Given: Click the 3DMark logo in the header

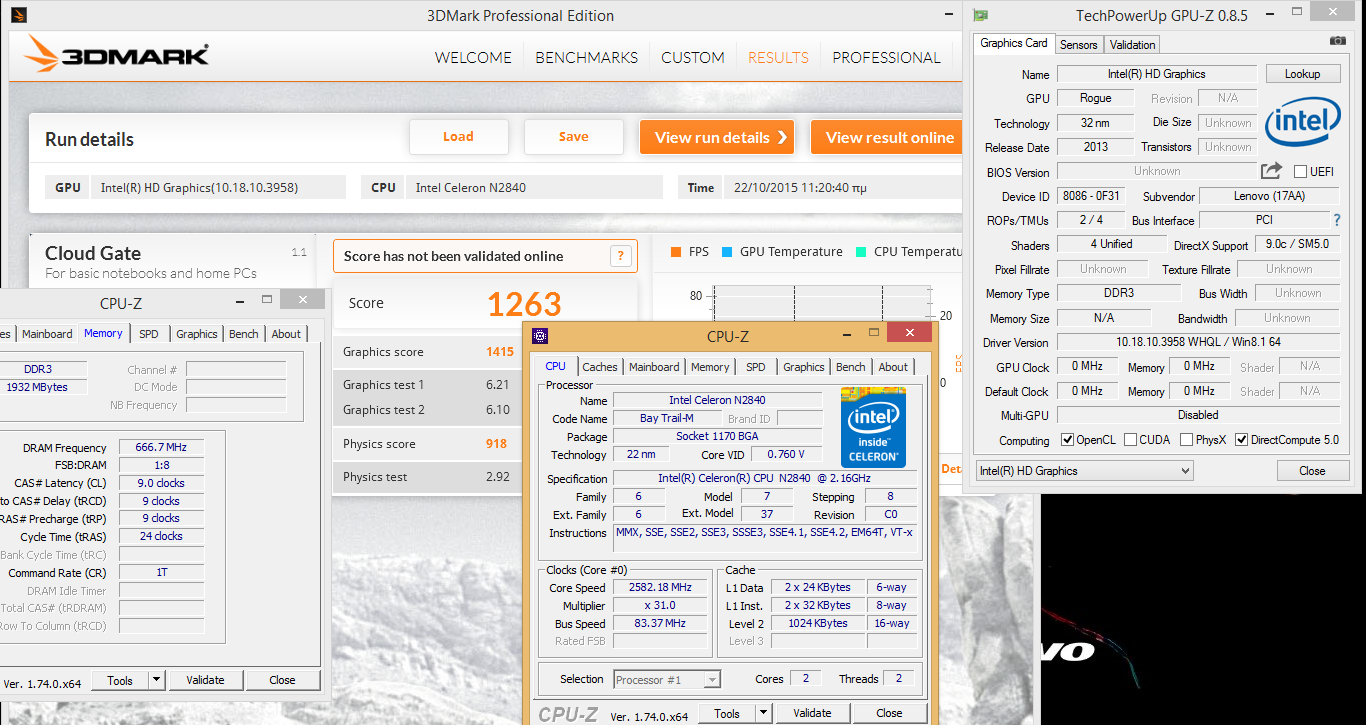Looking at the screenshot, I should (117, 54).
